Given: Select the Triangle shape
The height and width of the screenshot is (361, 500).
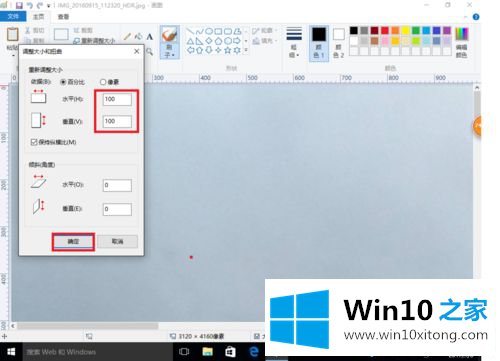Looking at the screenshot, I should tap(190, 41).
